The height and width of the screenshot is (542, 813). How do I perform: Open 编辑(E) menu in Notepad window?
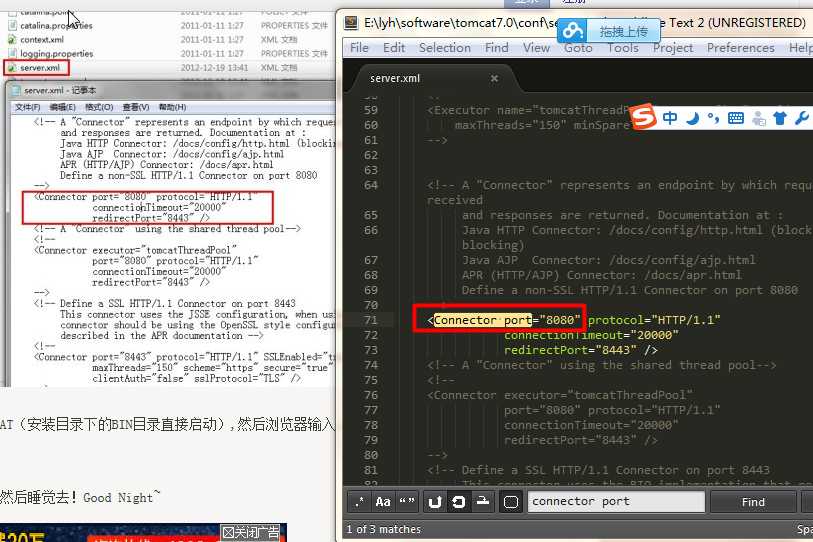(x=62, y=107)
